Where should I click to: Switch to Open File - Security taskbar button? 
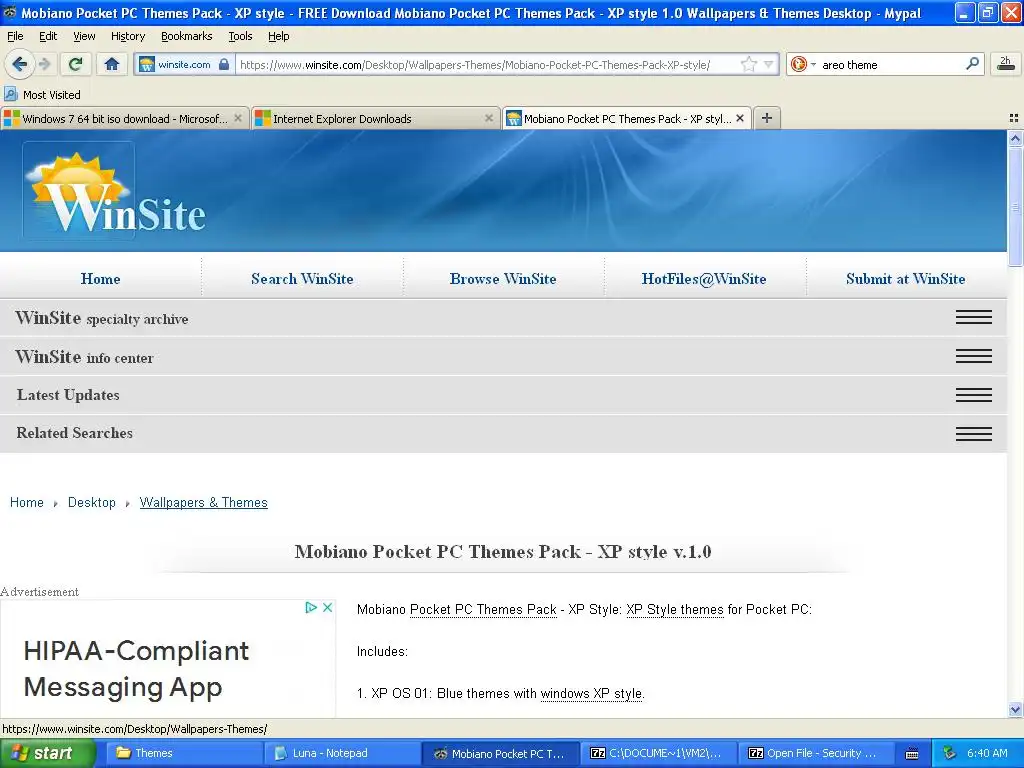tap(816, 753)
